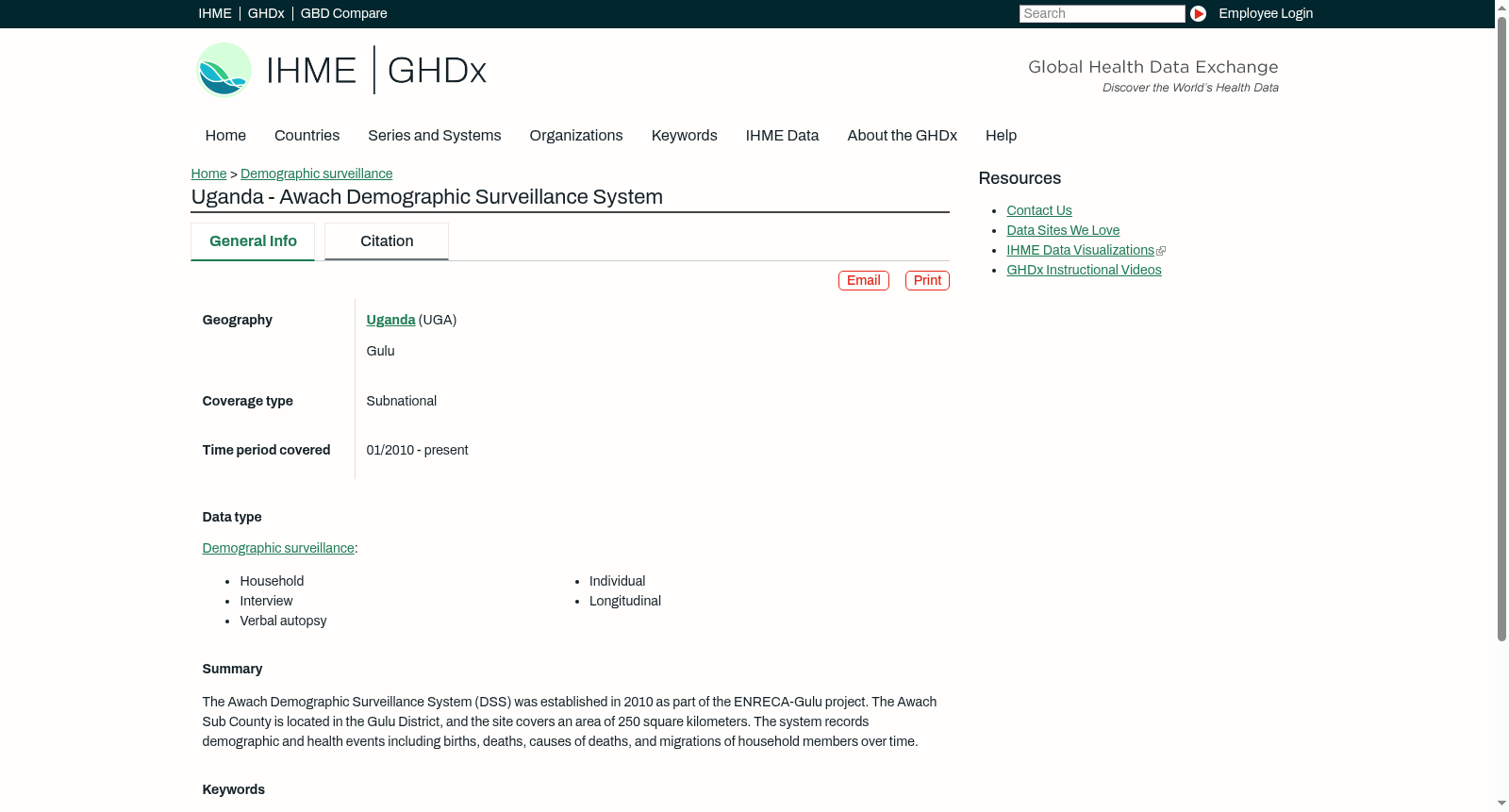Viewport: 1509px width, 812px height.
Task: Switch to the General Info tab
Action: pyautogui.click(x=253, y=241)
